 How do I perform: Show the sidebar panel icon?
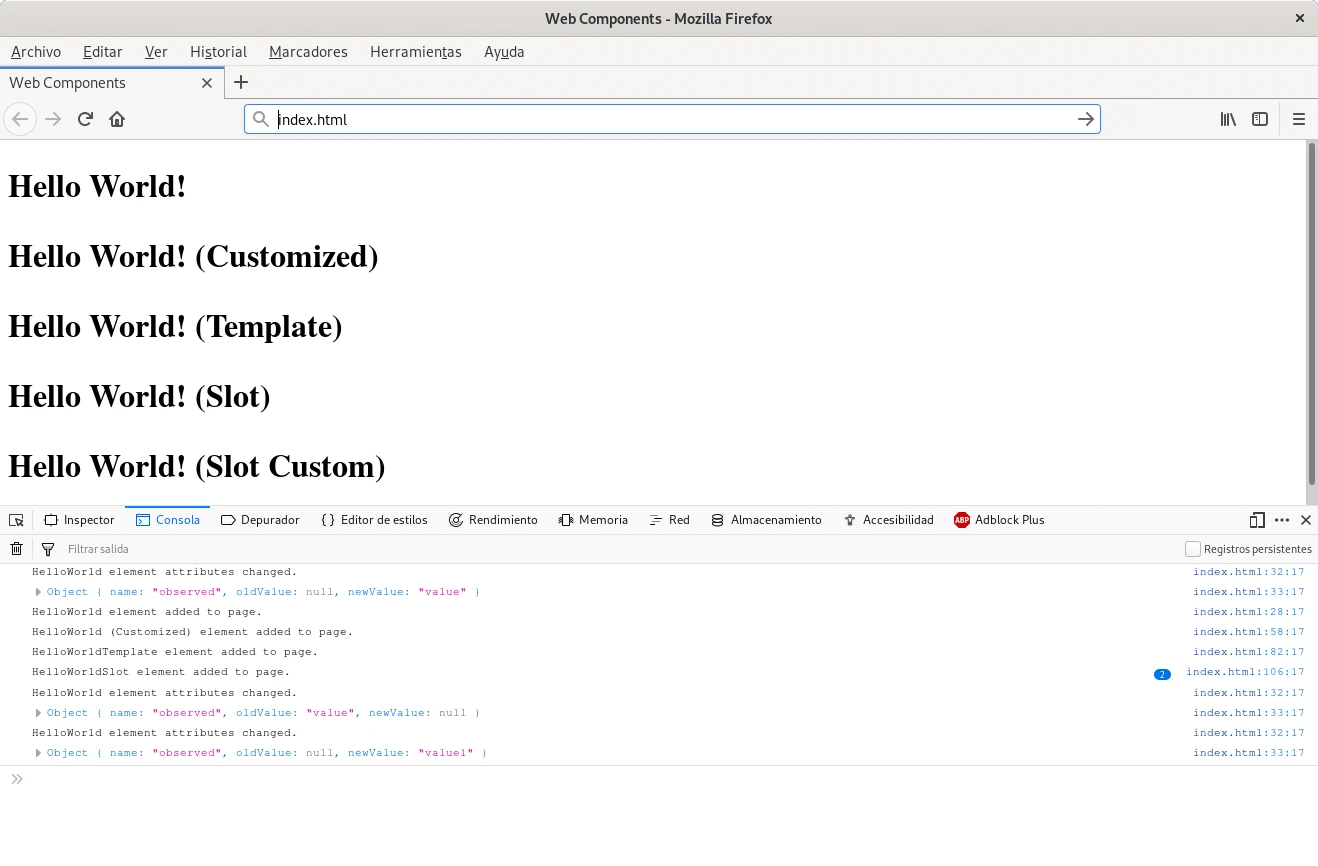(x=1260, y=119)
